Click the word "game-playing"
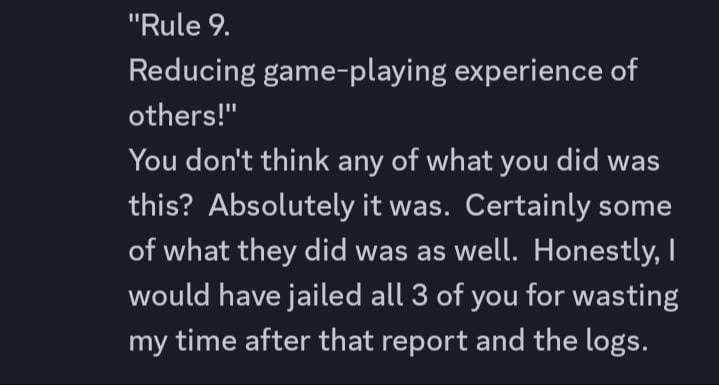 [354, 72]
